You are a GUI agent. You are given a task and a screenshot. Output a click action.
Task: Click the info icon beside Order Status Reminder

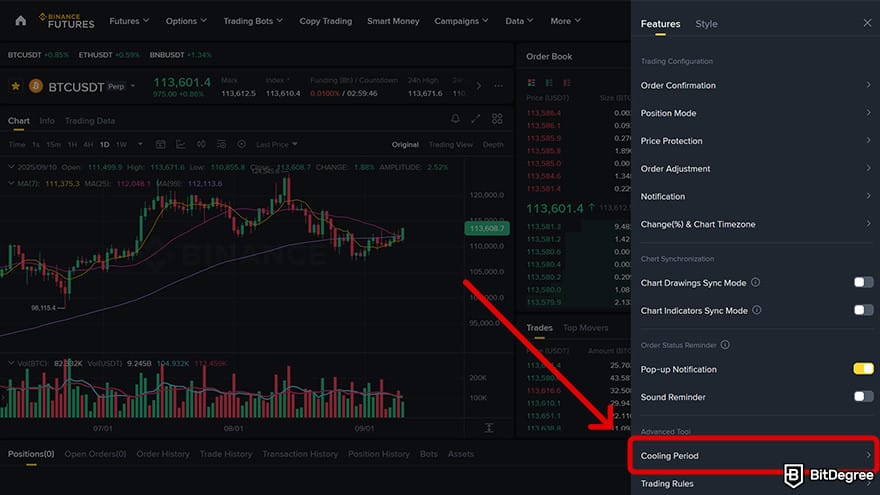click(725, 345)
